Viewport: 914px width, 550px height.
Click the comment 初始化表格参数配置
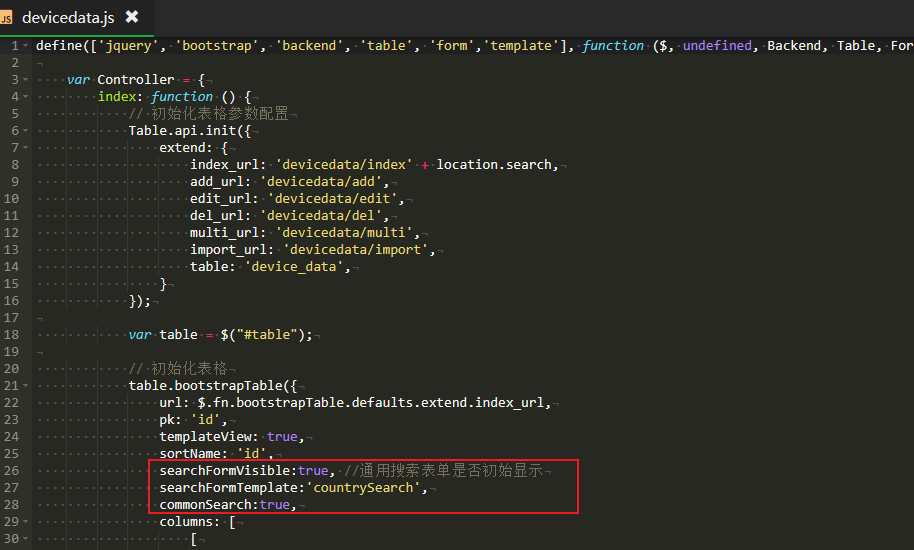pyautogui.click(x=209, y=114)
